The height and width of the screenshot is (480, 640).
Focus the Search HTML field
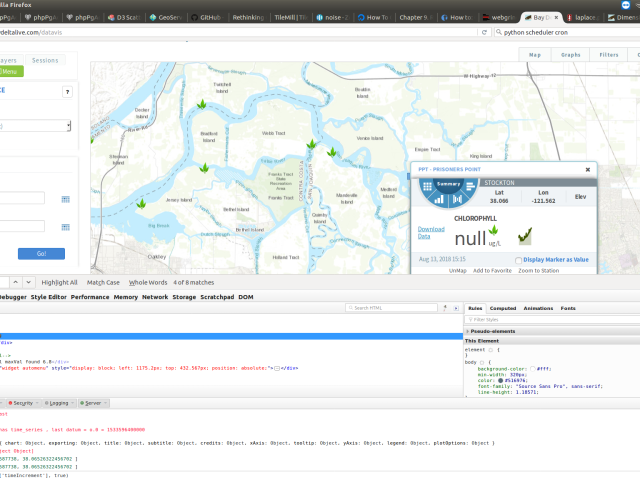[391, 308]
